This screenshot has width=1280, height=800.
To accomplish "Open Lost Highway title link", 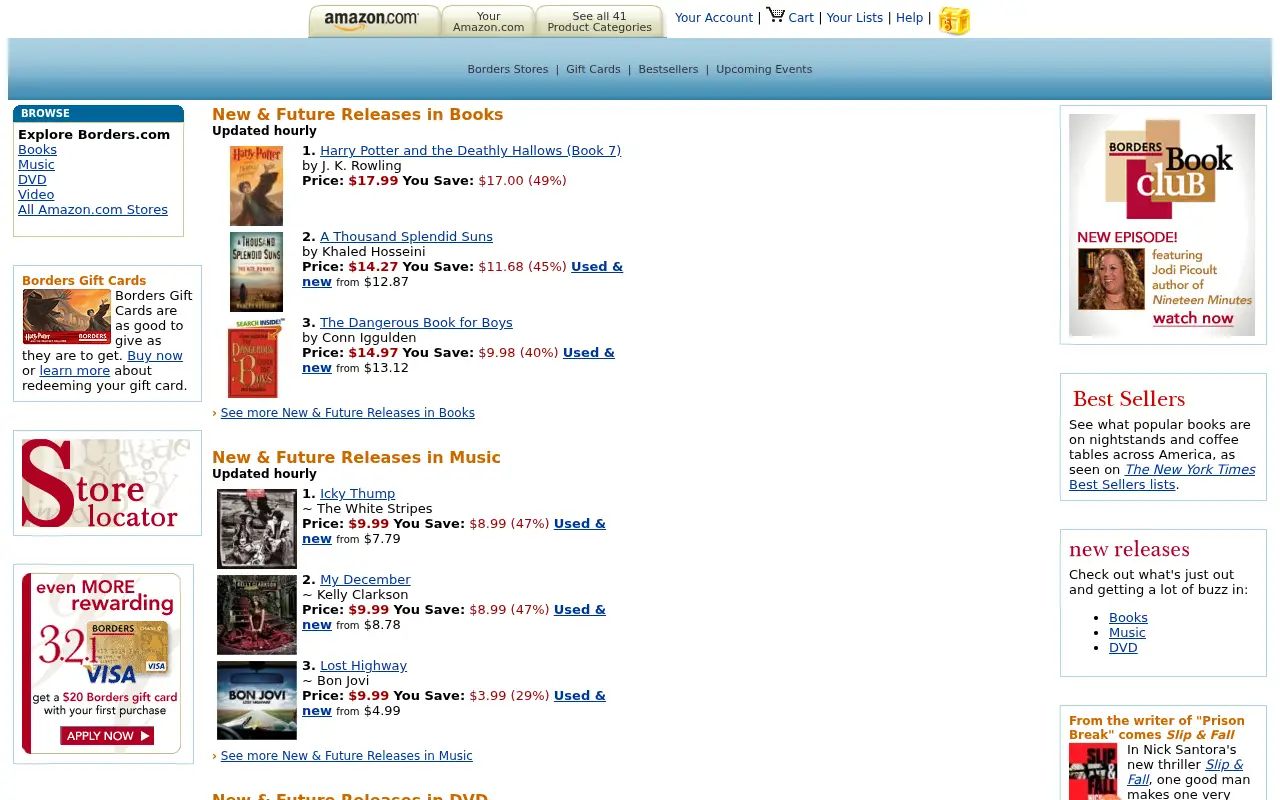I will 363,666.
